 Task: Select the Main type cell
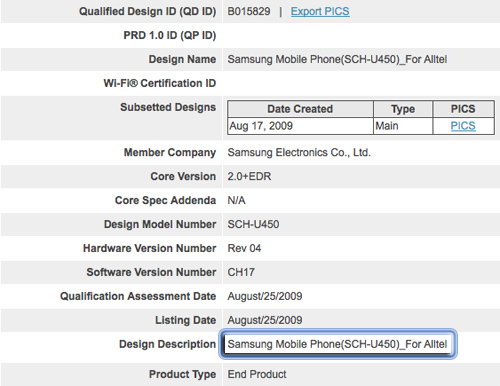(x=403, y=126)
